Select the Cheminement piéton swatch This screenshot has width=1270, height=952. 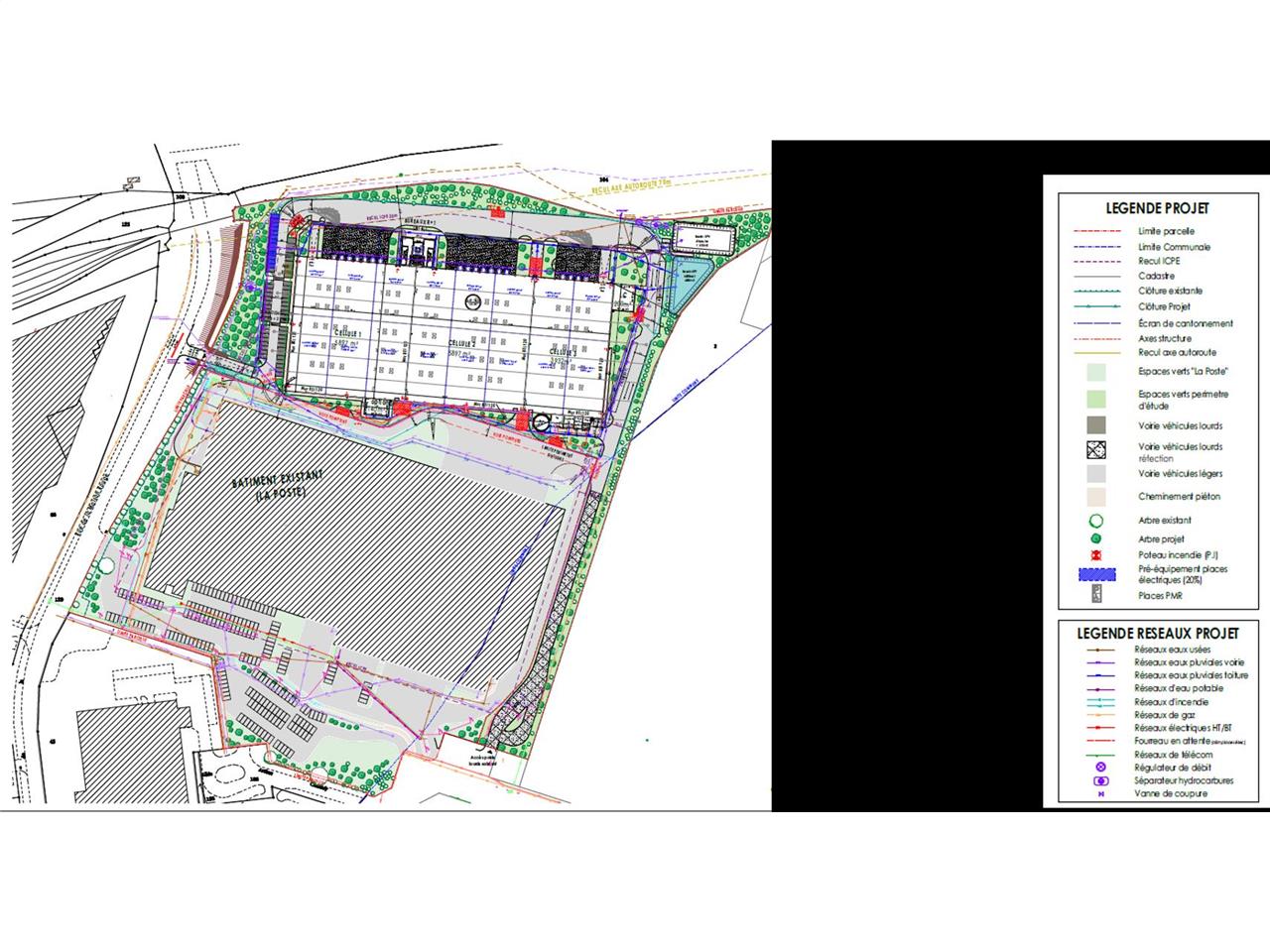[1096, 496]
